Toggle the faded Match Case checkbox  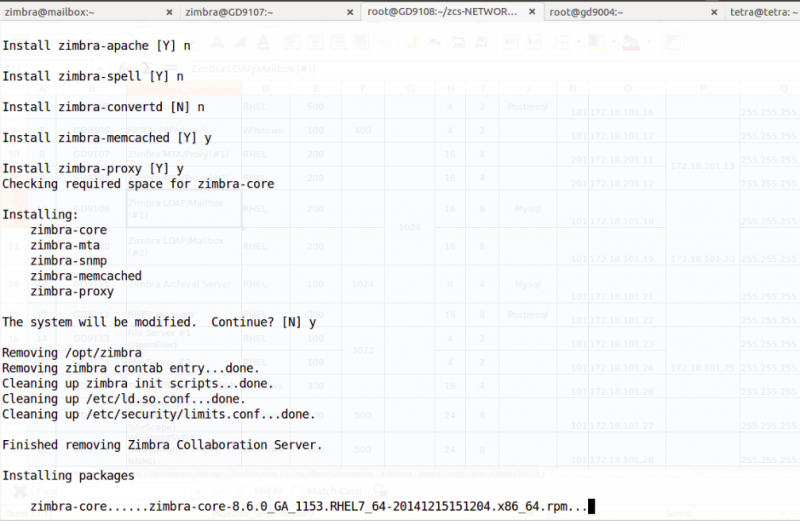click(296, 491)
